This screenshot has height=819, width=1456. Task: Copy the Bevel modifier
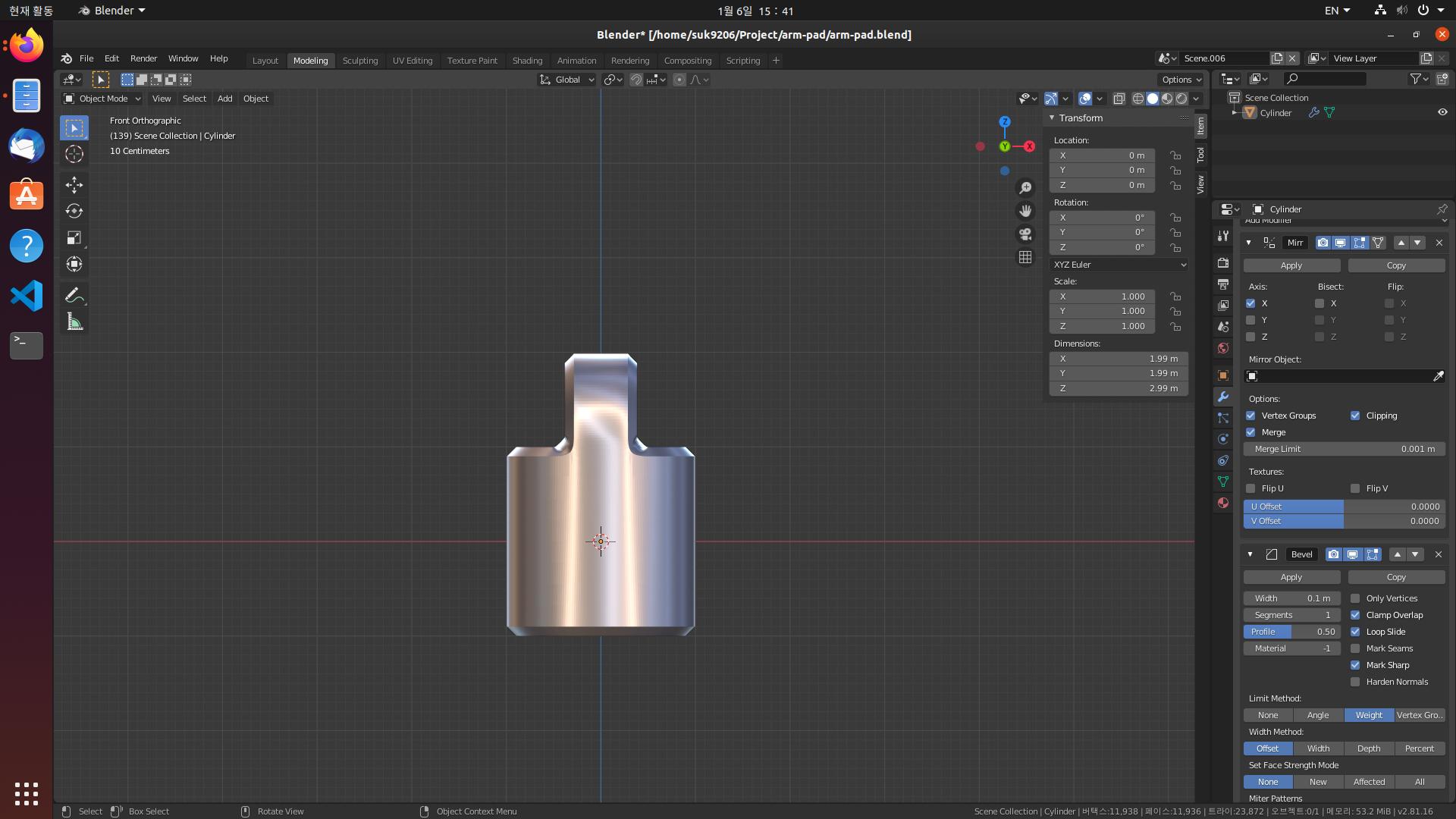[x=1396, y=577]
